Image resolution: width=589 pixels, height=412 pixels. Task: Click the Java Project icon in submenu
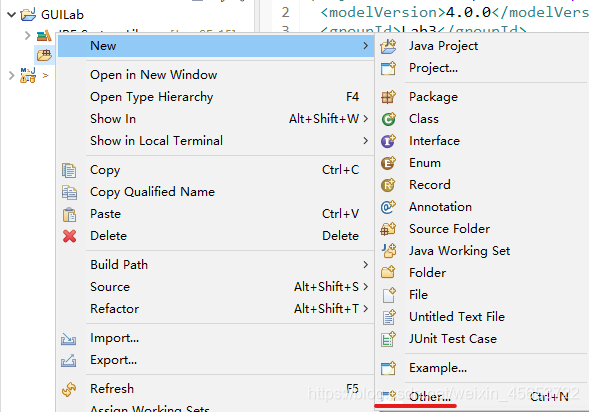[388, 46]
